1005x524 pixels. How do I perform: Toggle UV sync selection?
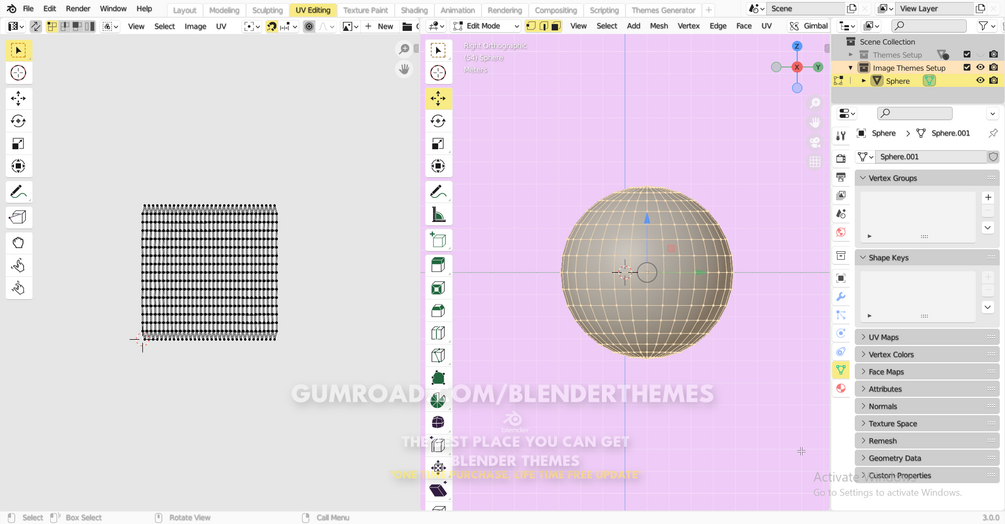[x=35, y=26]
